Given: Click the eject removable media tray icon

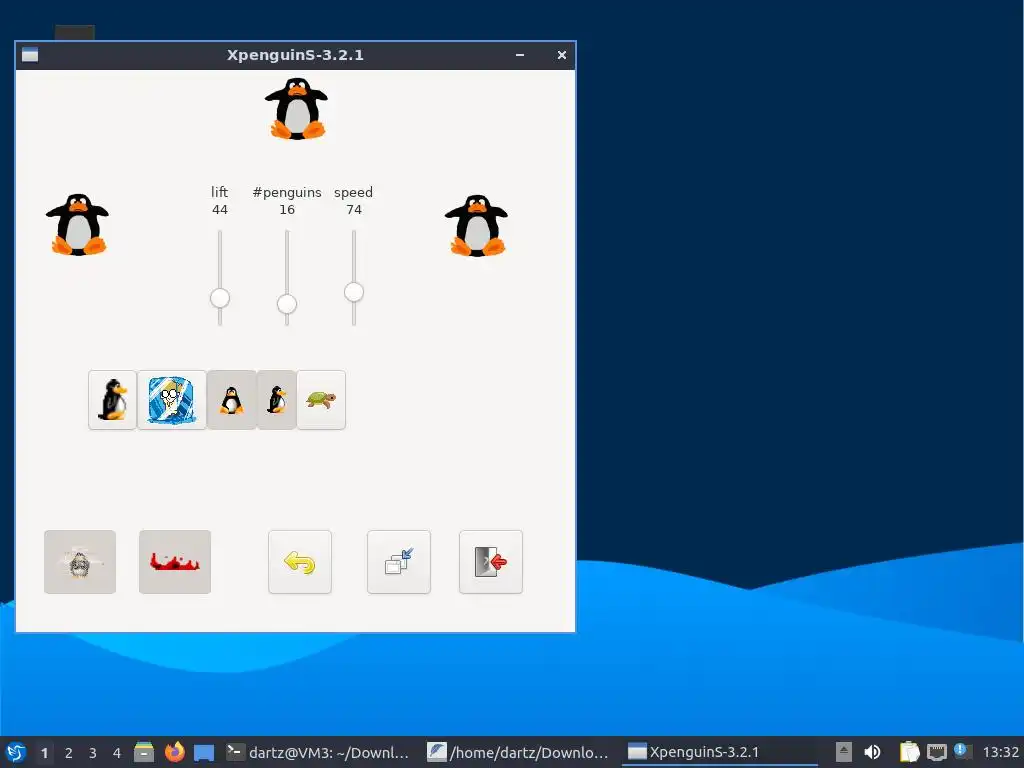Looking at the screenshot, I should [x=844, y=752].
